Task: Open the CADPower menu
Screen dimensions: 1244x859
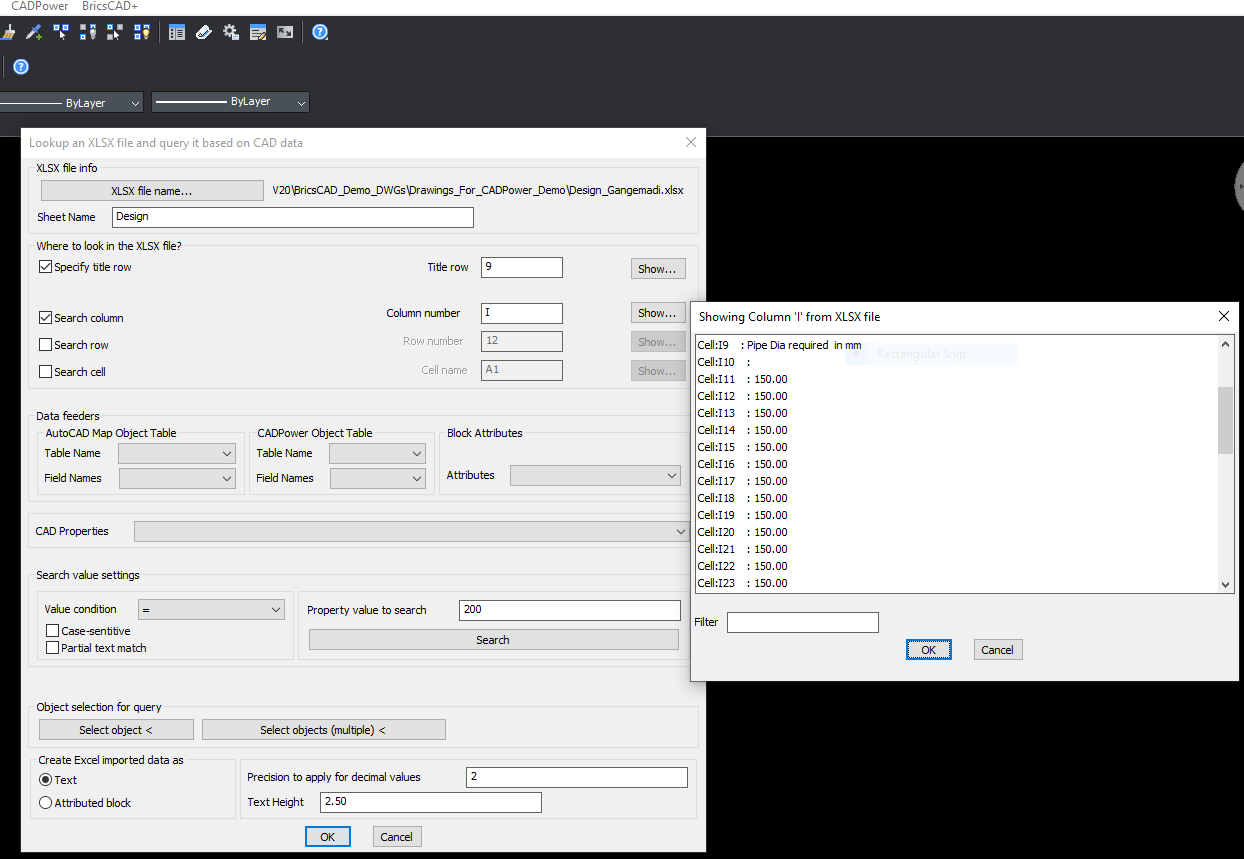Action: tap(39, 6)
